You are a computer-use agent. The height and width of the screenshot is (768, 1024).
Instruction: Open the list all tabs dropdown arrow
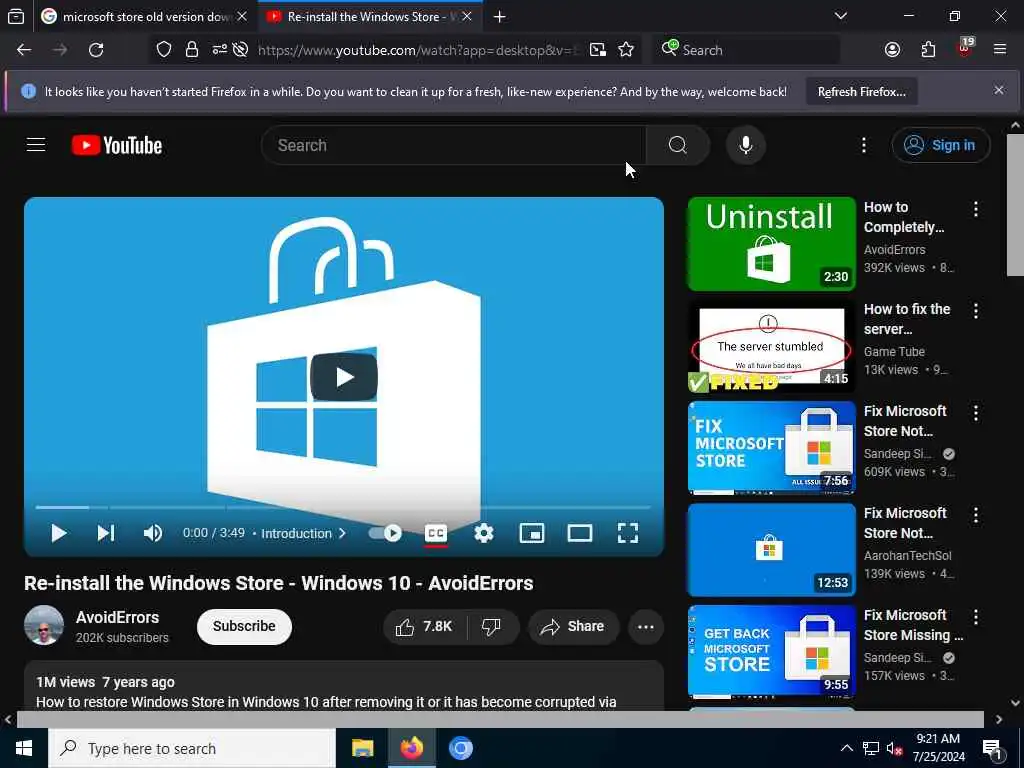(840, 16)
